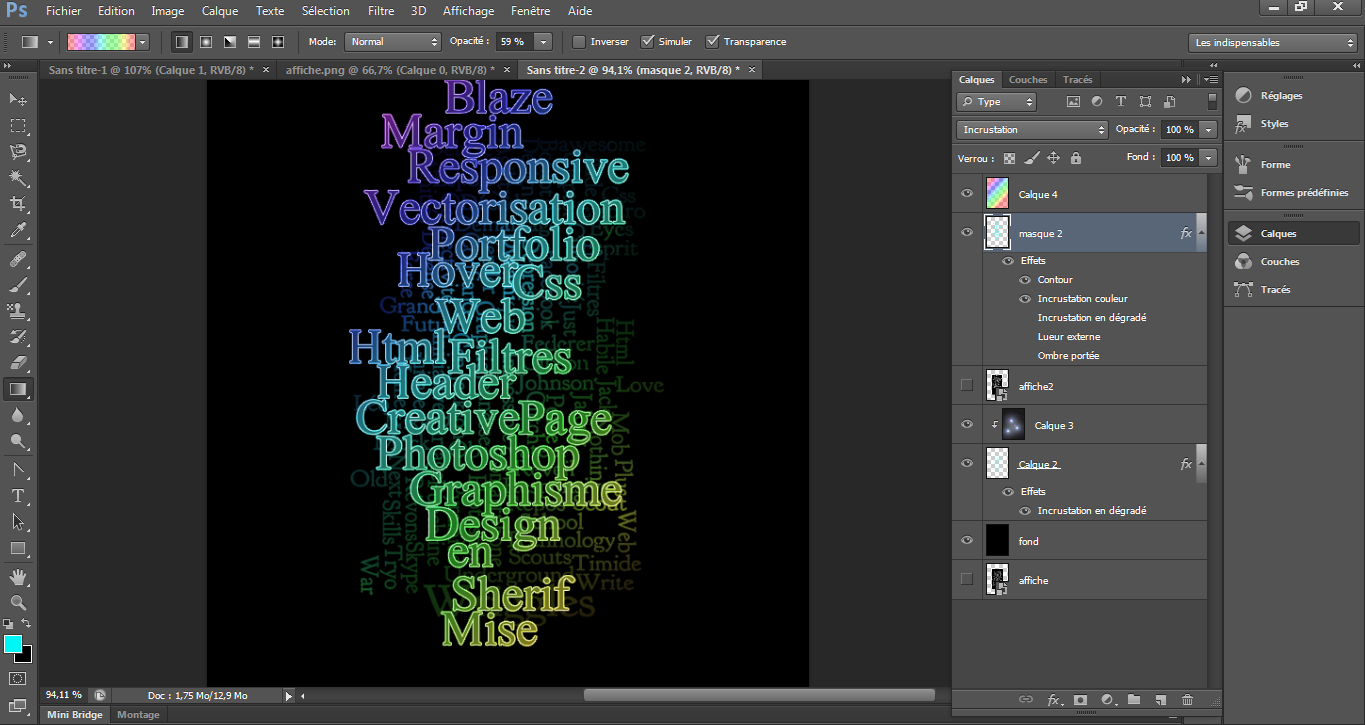The width and height of the screenshot is (1365, 725).
Task: Toggle visibility of Contour effect
Action: pos(1025,280)
